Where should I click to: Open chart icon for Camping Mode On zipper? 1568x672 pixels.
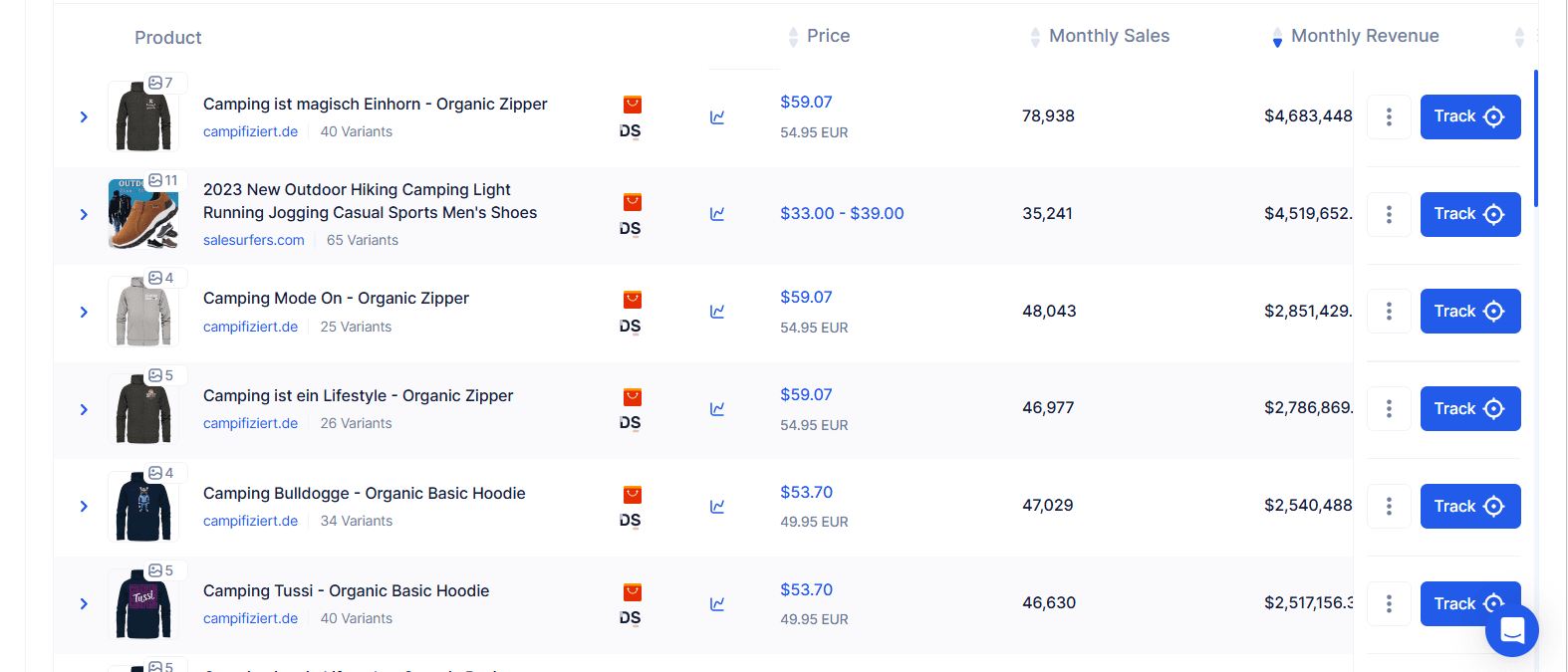click(717, 312)
